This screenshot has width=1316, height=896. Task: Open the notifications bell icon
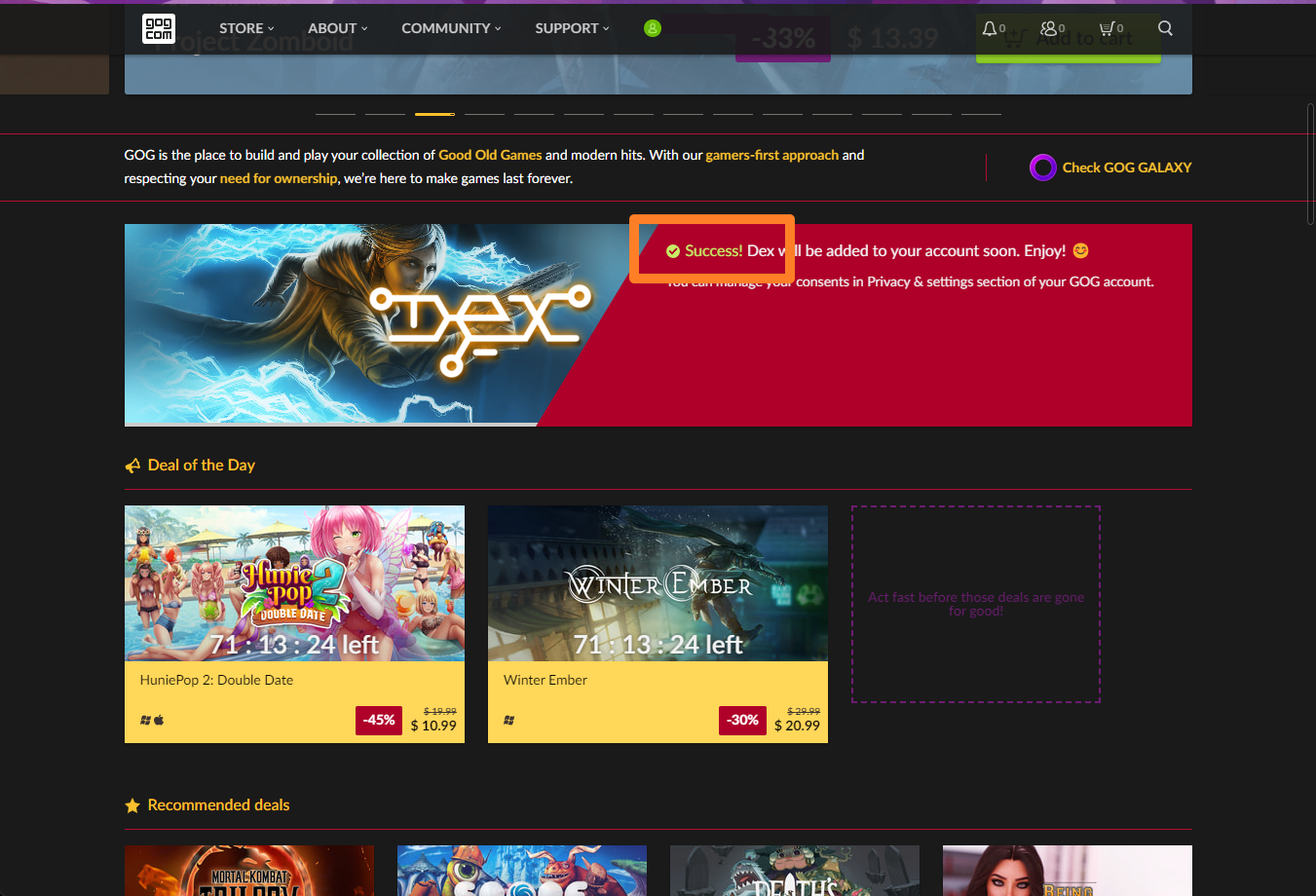click(x=990, y=28)
